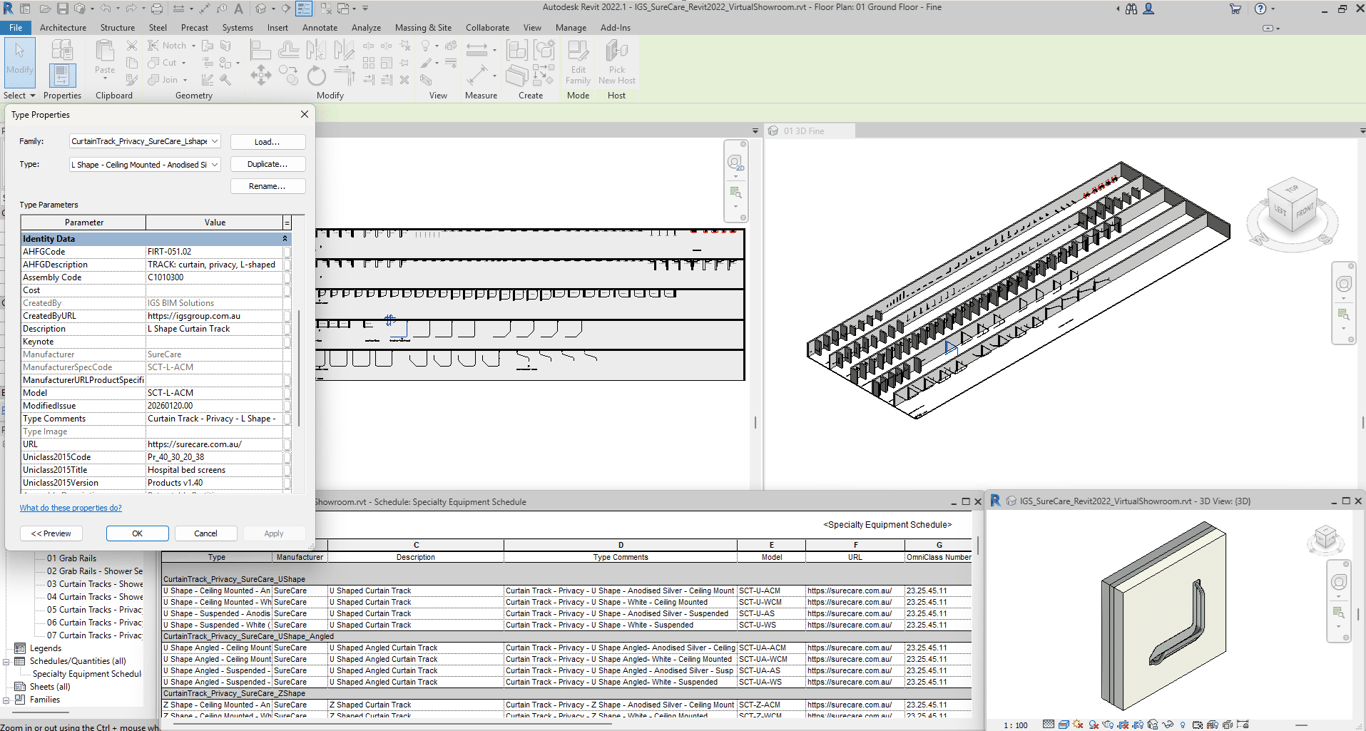
Task: Click the Pick New Host button
Action: 617,62
